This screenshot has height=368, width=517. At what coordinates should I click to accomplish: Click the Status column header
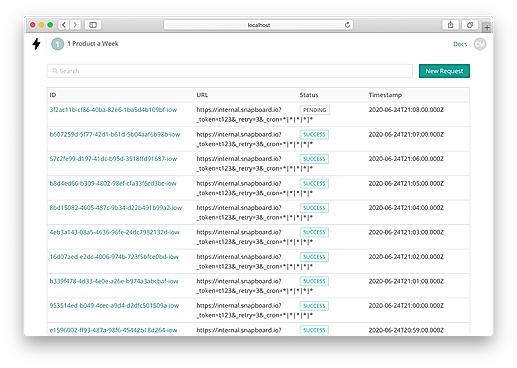(309, 95)
